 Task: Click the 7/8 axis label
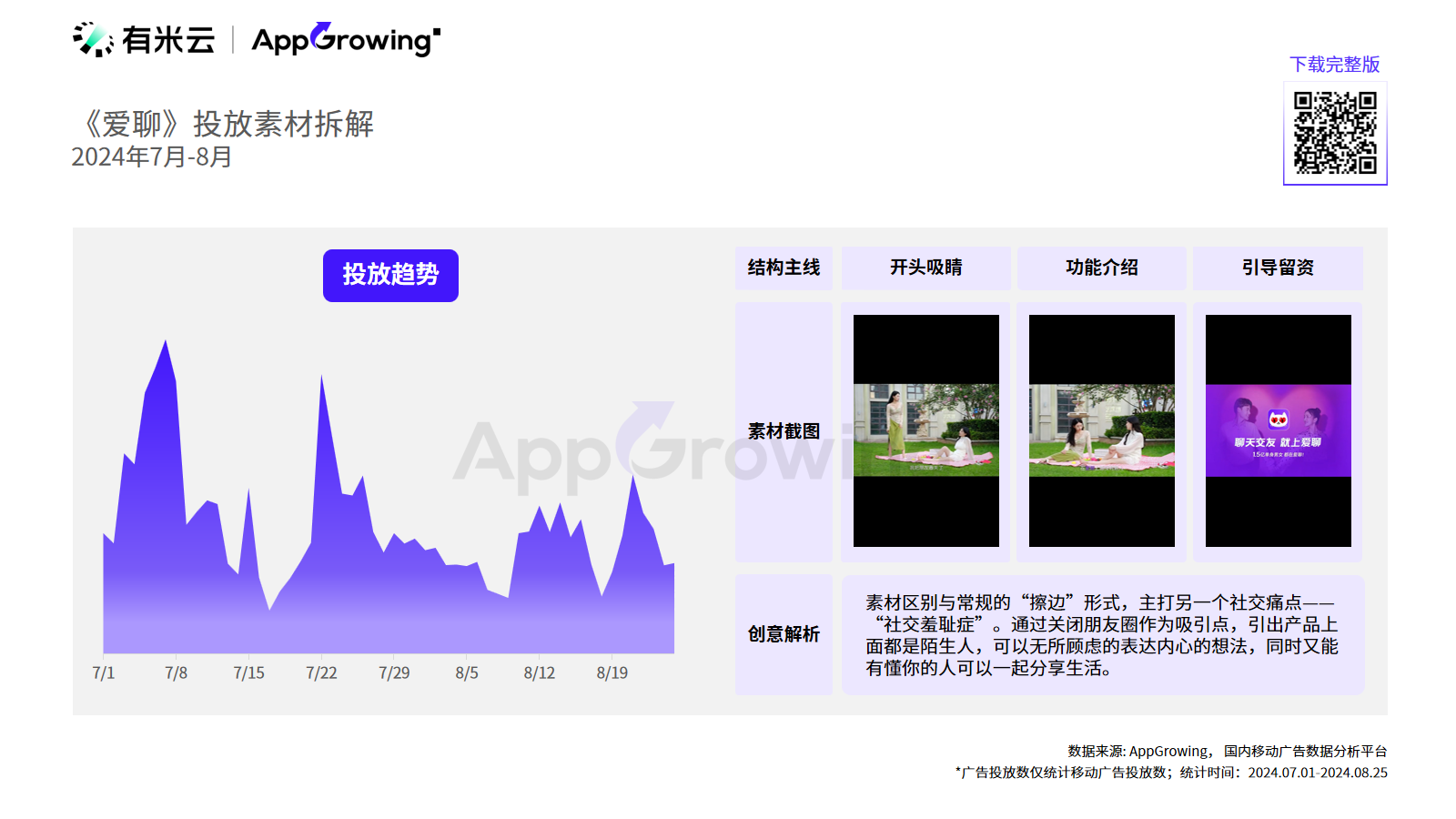pyautogui.click(x=176, y=673)
